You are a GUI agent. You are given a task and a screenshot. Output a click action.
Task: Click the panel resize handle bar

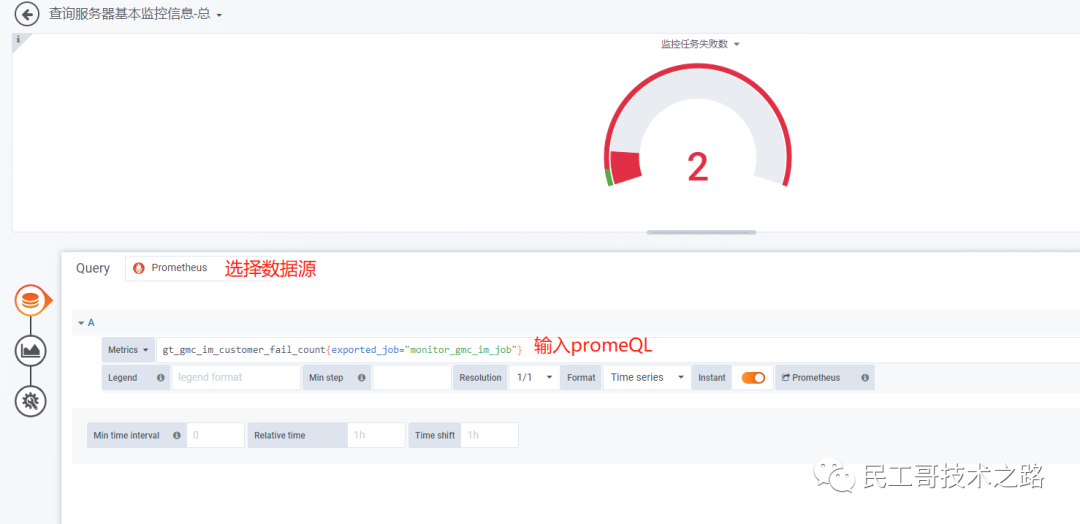pos(701,233)
